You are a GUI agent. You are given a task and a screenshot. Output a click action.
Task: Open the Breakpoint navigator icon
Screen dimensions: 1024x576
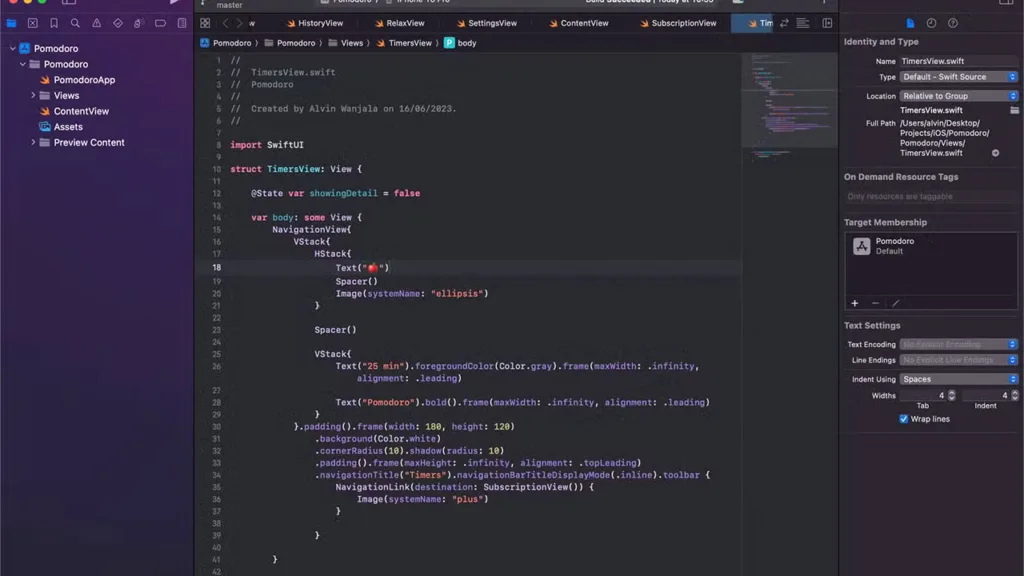[160, 23]
